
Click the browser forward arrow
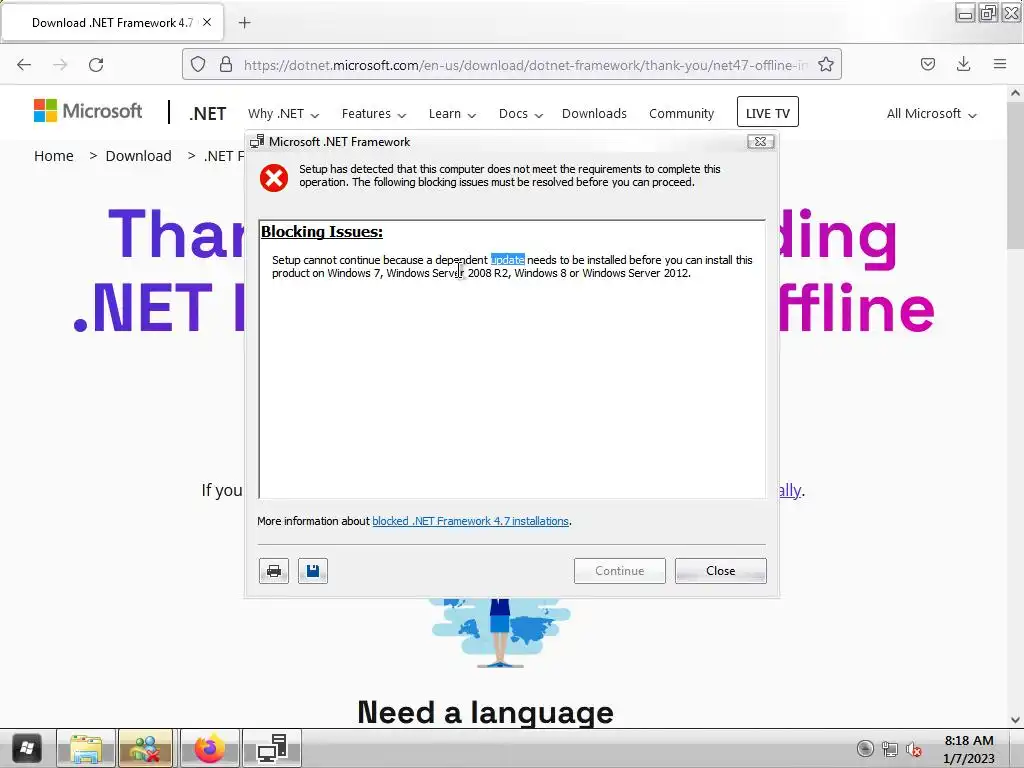(60, 65)
